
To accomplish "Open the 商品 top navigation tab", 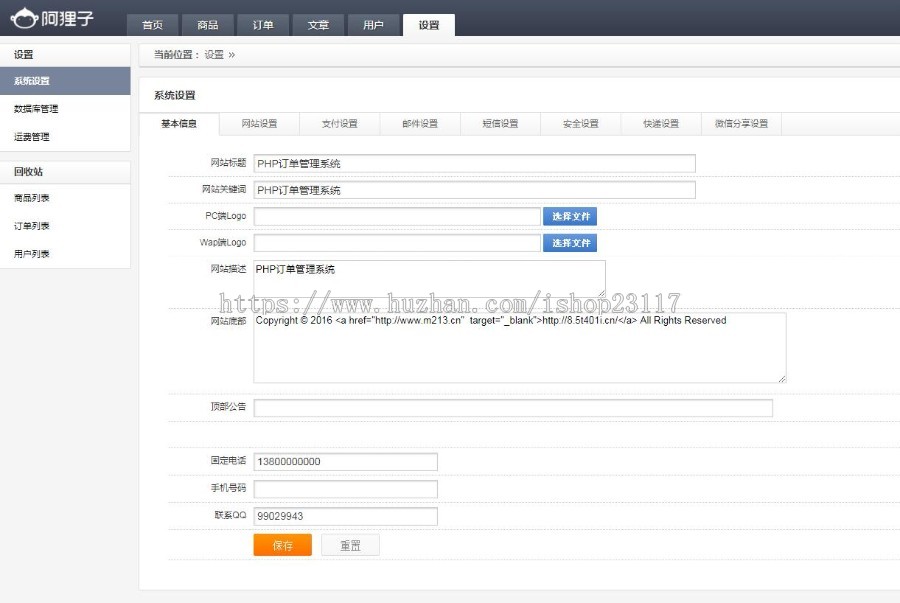I will point(207,25).
